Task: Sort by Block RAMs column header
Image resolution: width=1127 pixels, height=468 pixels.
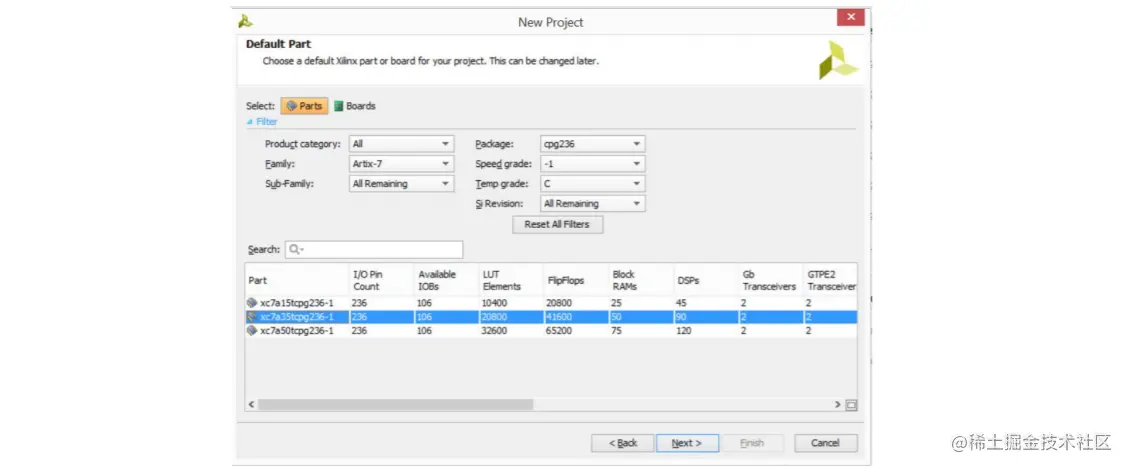Action: coord(641,280)
